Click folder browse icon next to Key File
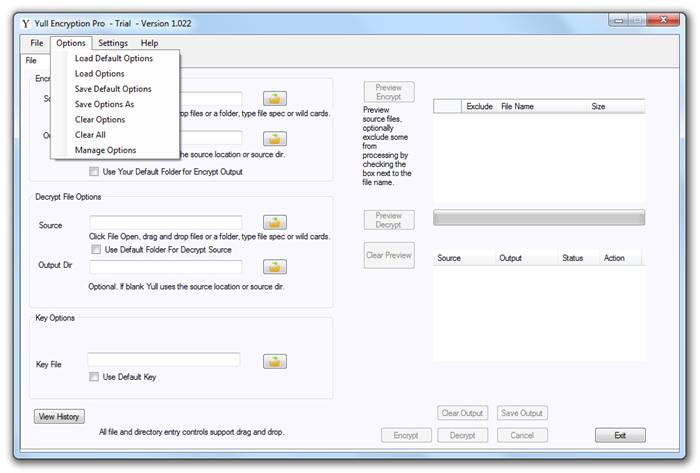Viewport: 700px width, 473px height. 275,361
